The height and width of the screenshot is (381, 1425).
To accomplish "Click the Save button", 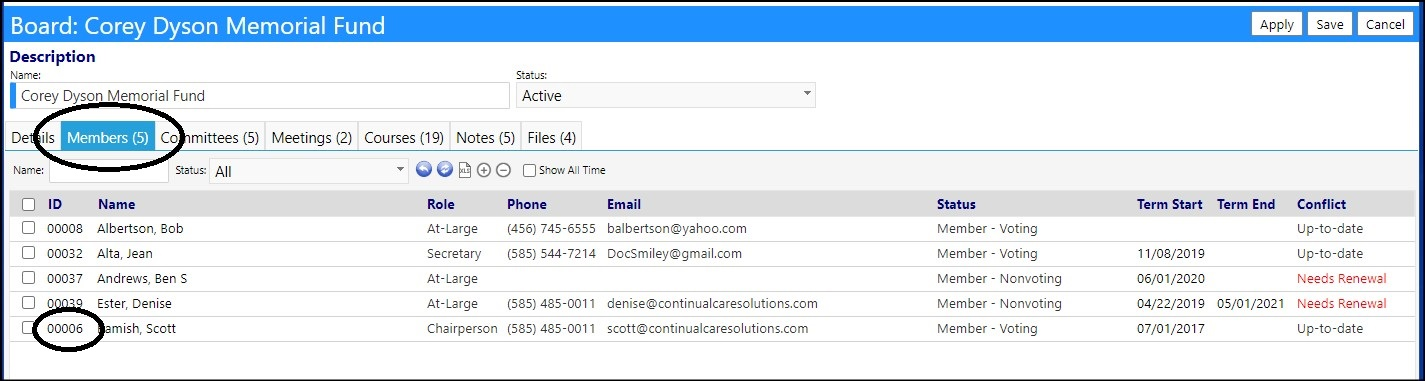I will tap(1330, 25).
